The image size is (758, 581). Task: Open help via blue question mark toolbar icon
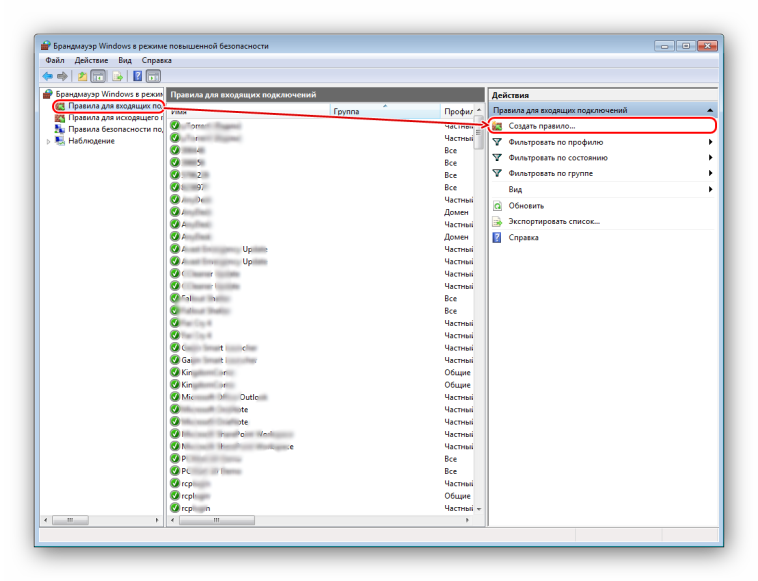point(138,76)
